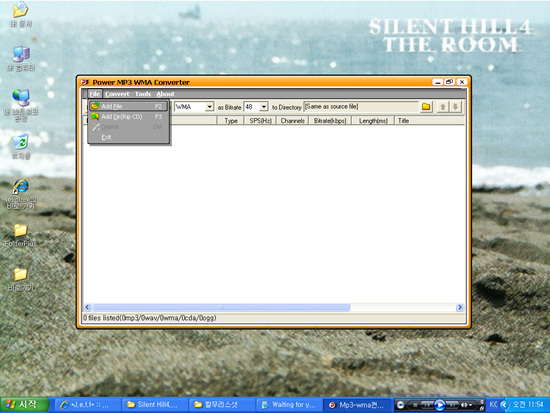Click the Media Player toolbar logo icon
The image size is (550, 413).
[400, 405]
